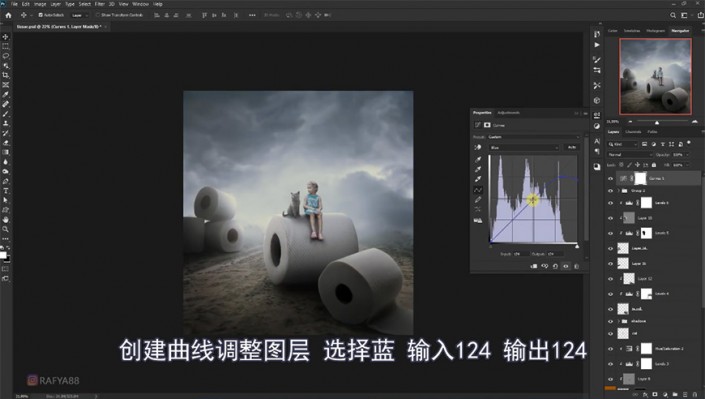The height and width of the screenshot is (399, 705).
Task: Select the Clone Stamp tool
Action: tap(5, 123)
